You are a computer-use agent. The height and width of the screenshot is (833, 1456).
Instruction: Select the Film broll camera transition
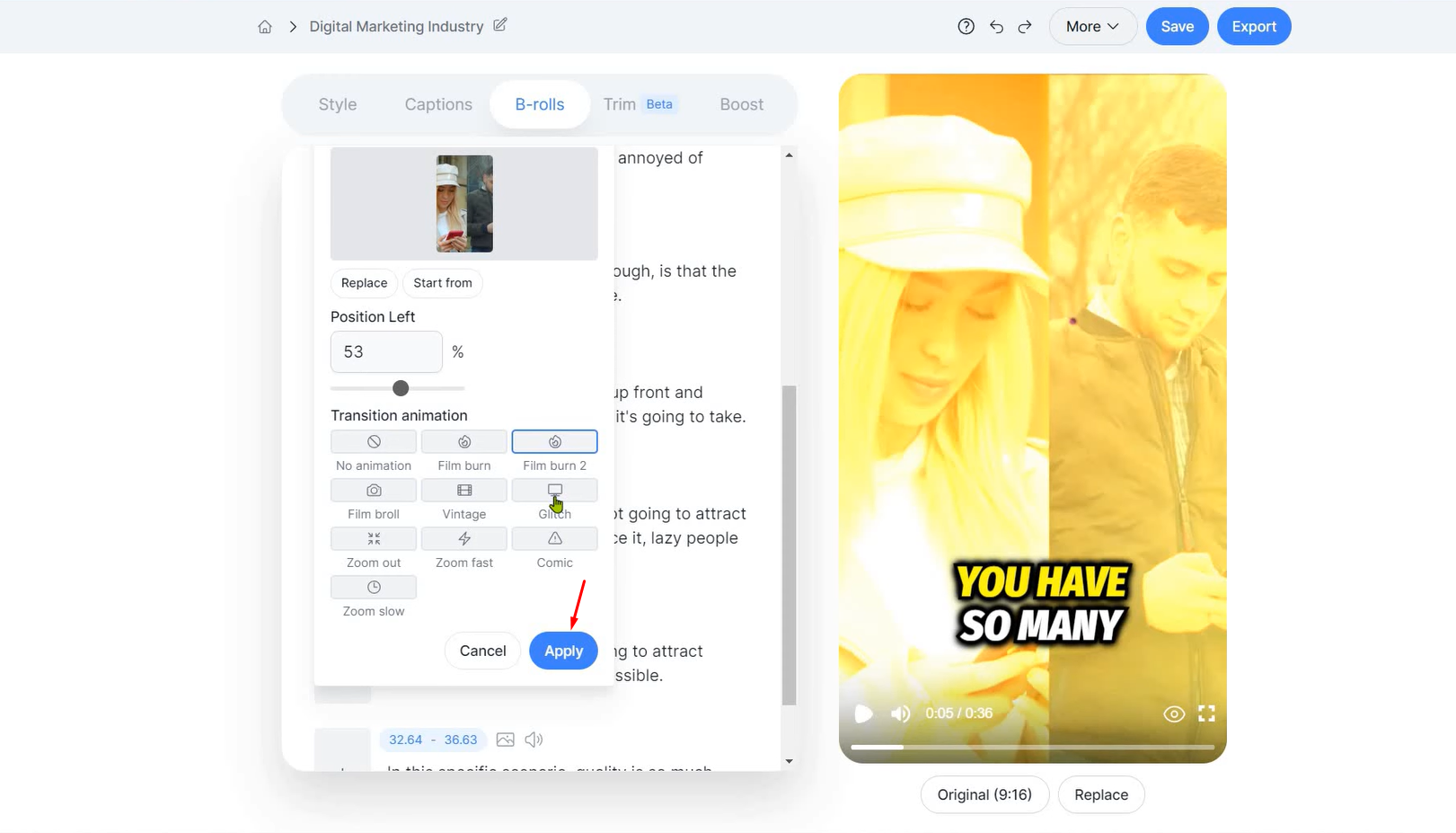pos(374,491)
